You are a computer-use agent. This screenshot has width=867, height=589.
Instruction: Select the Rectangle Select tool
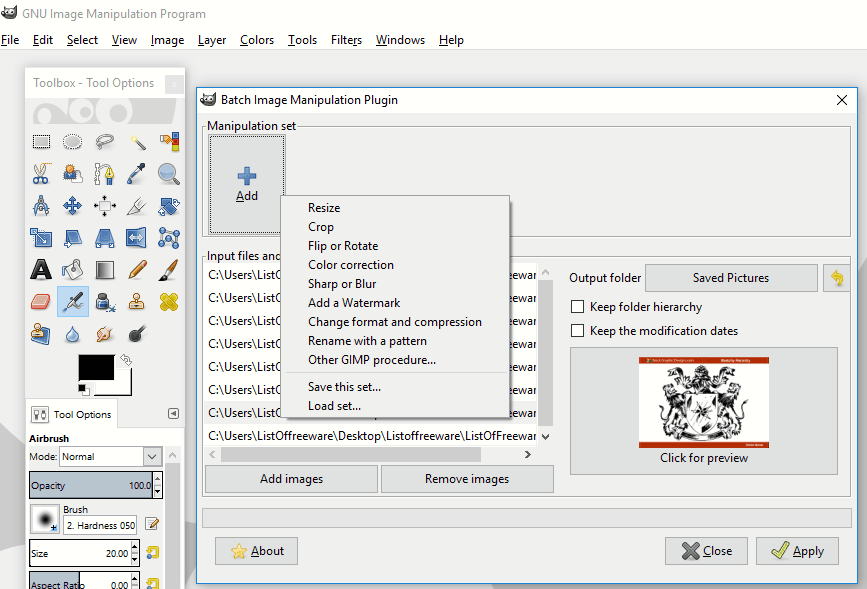41,142
